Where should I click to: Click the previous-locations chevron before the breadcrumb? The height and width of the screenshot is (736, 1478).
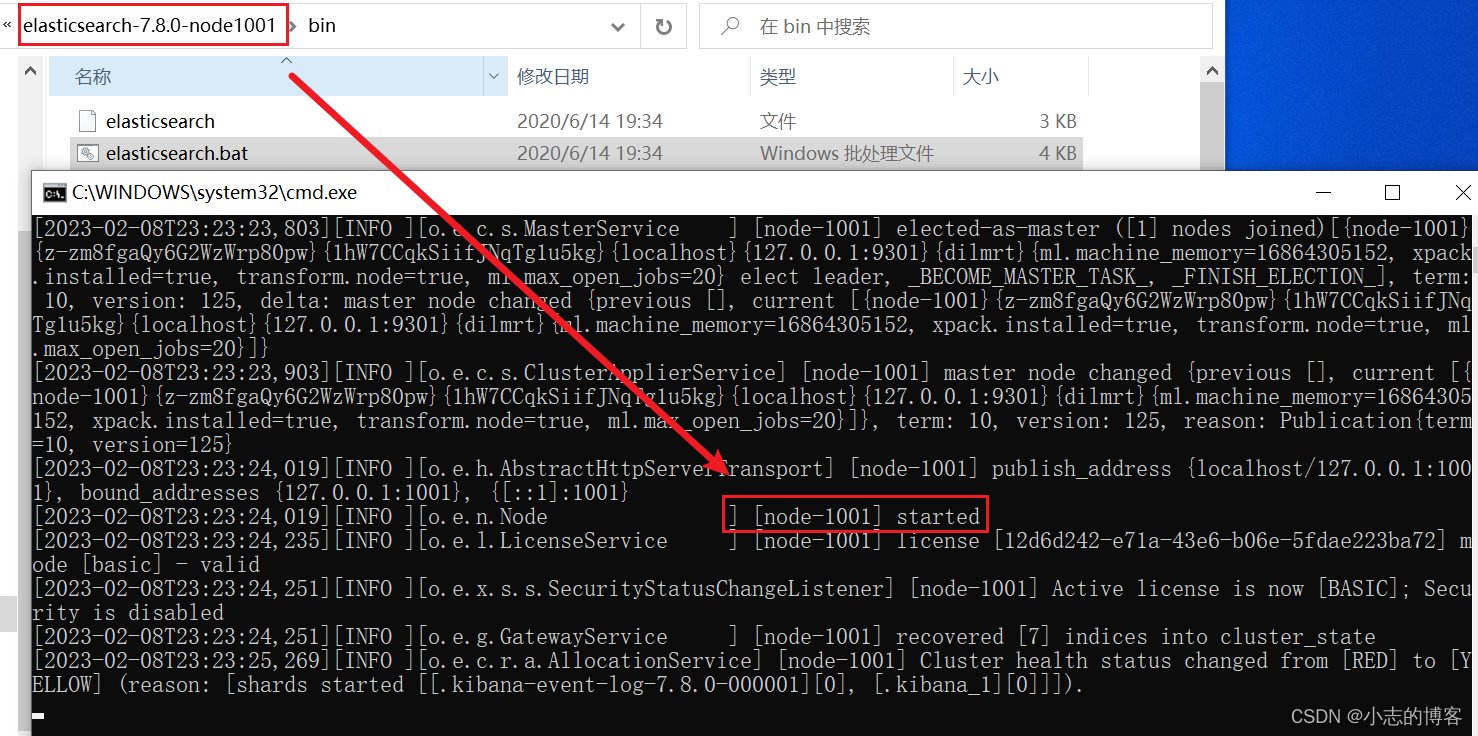click(x=8, y=25)
